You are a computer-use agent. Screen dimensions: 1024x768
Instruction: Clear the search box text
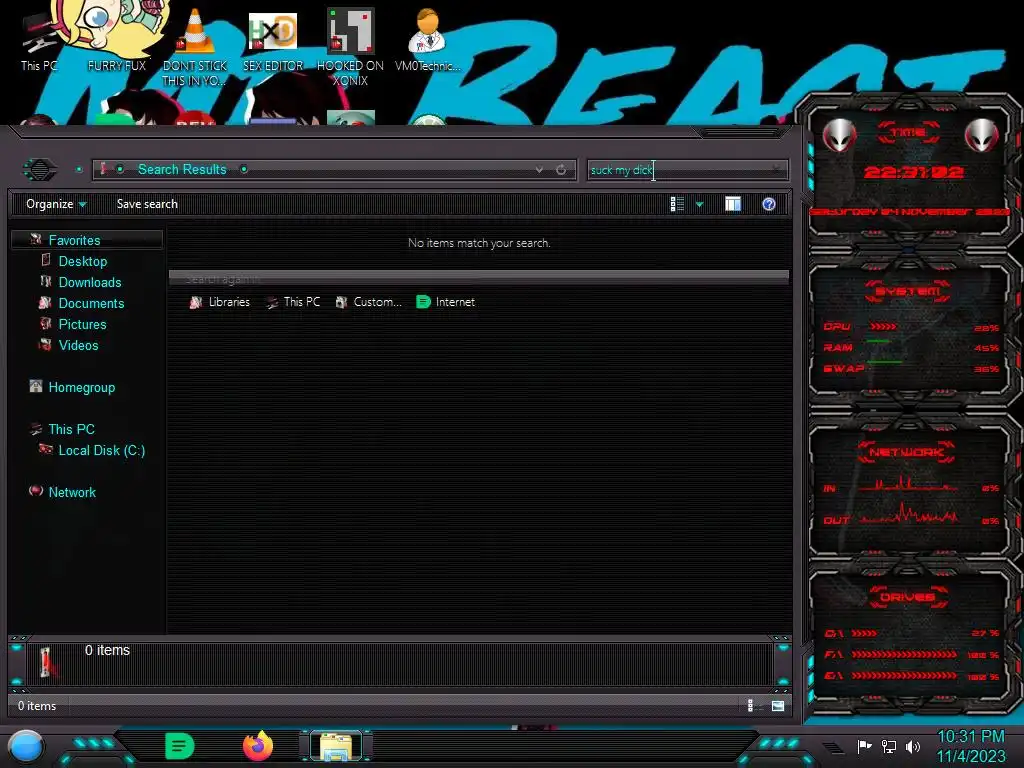[776, 170]
